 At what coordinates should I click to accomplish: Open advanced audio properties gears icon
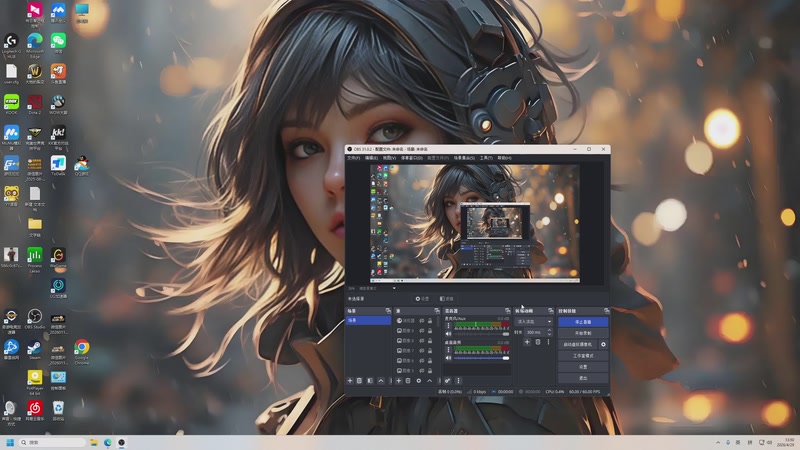pos(447,381)
